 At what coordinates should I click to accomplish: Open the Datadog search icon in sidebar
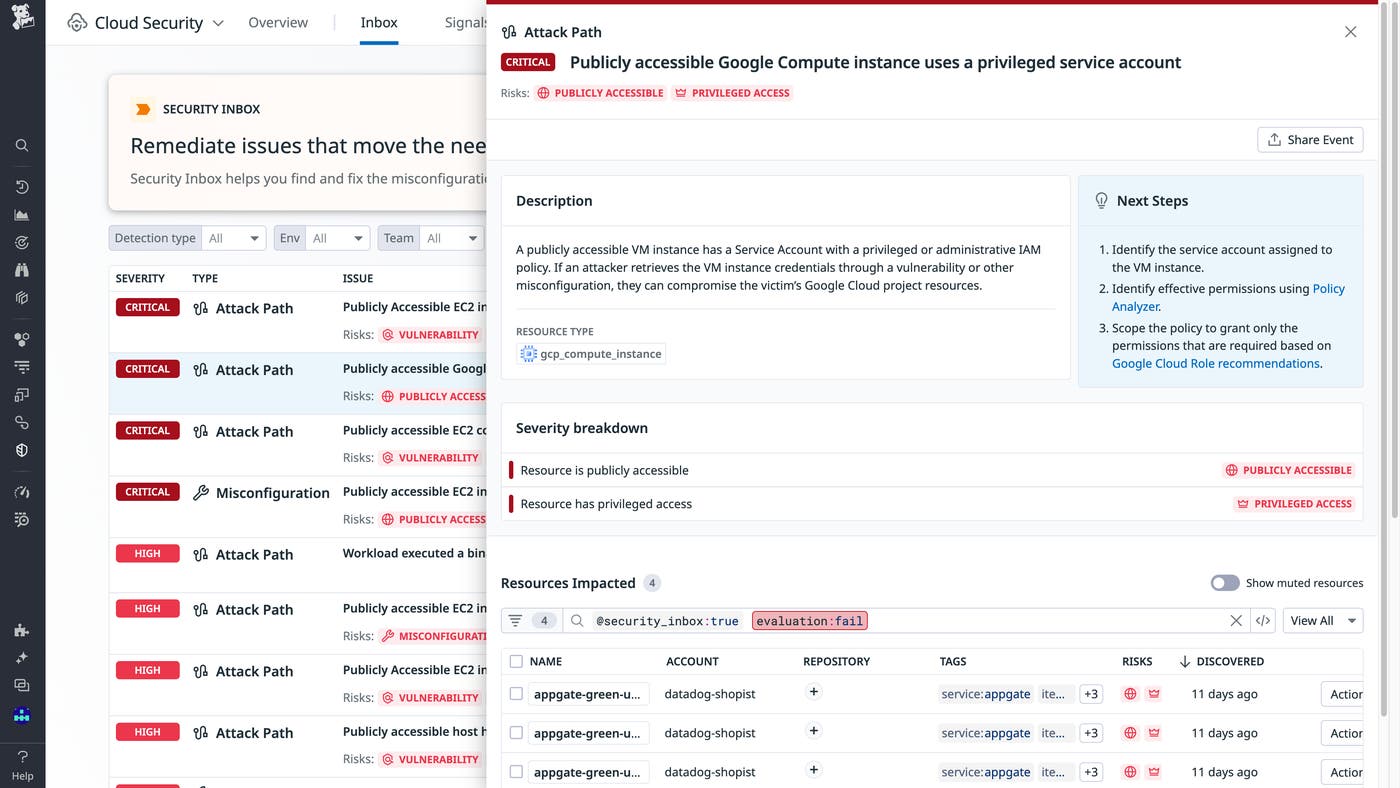tap(21, 144)
